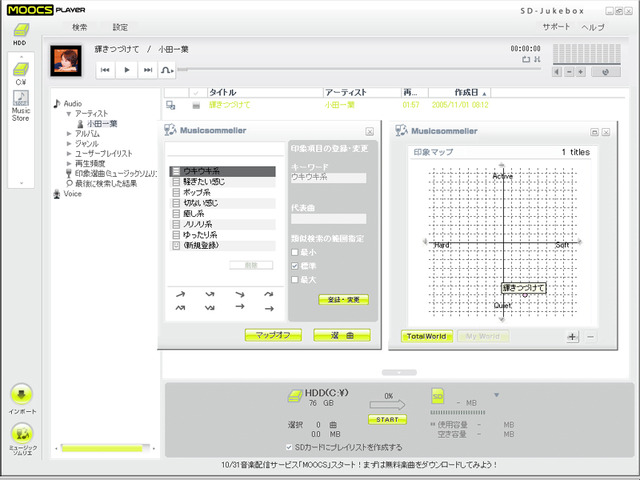The image size is (640, 480).
Task: Click the panel splitter handle above transfer area
Action: coord(399,372)
